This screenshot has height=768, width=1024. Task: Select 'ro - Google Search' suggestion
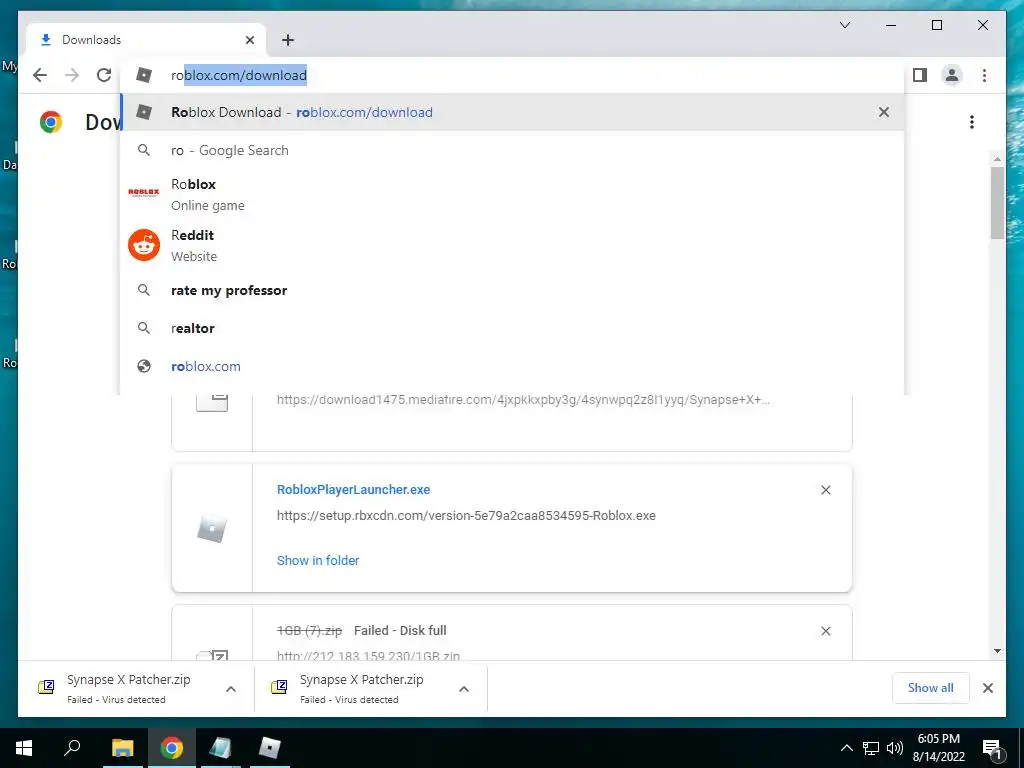513,150
